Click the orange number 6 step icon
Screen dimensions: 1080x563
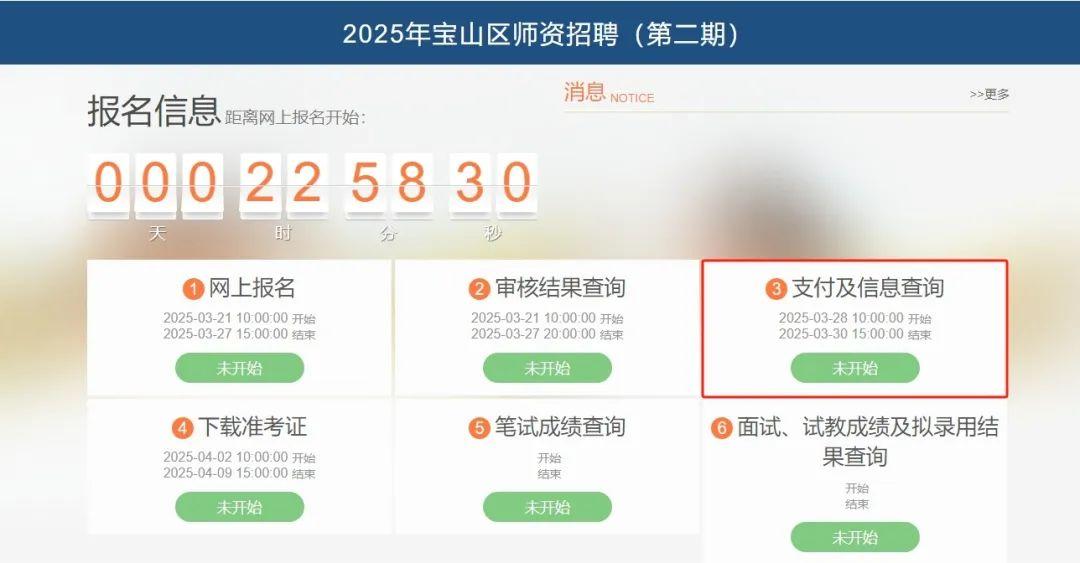(x=721, y=429)
